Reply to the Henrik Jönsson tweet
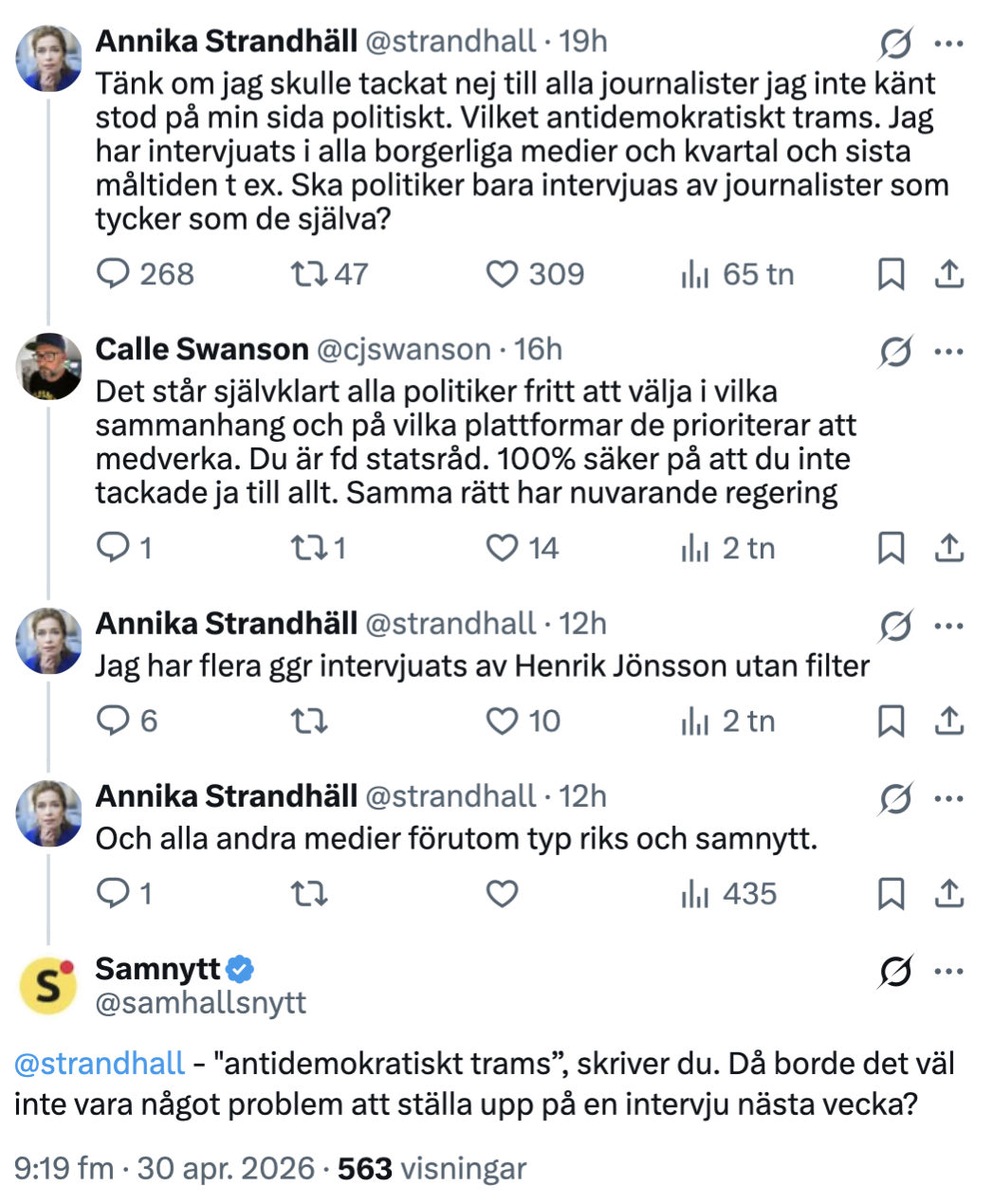The width and height of the screenshot is (992, 1204). coord(114,721)
